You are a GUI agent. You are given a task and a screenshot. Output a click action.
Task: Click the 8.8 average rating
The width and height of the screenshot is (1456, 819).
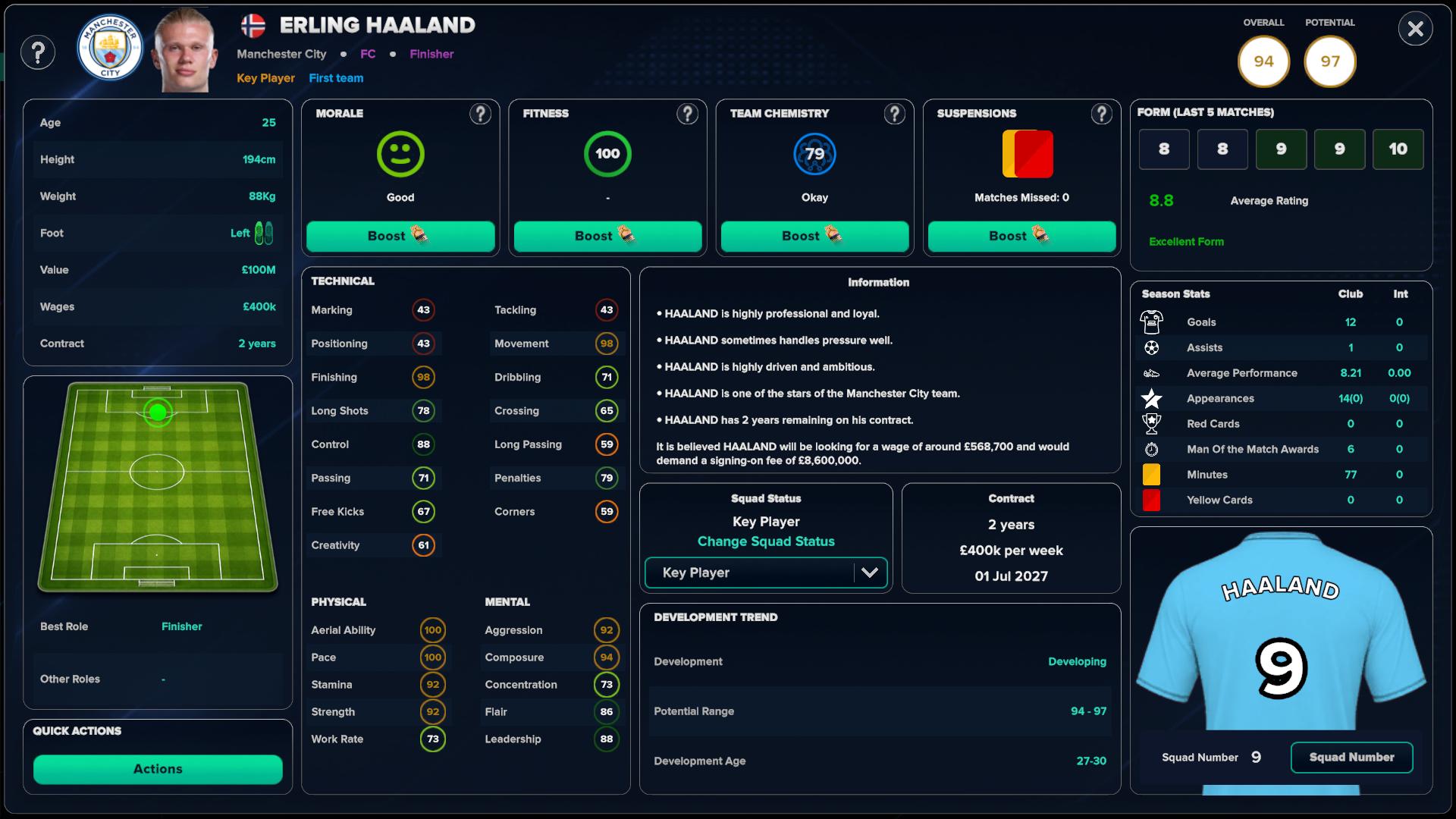coord(1161,201)
